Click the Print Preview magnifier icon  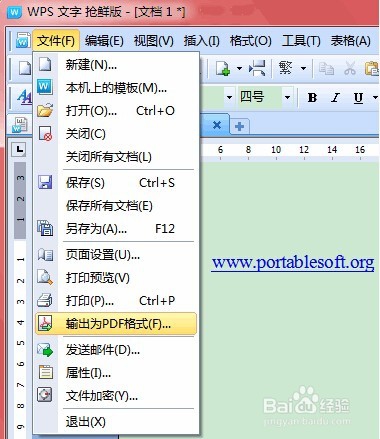(45, 277)
